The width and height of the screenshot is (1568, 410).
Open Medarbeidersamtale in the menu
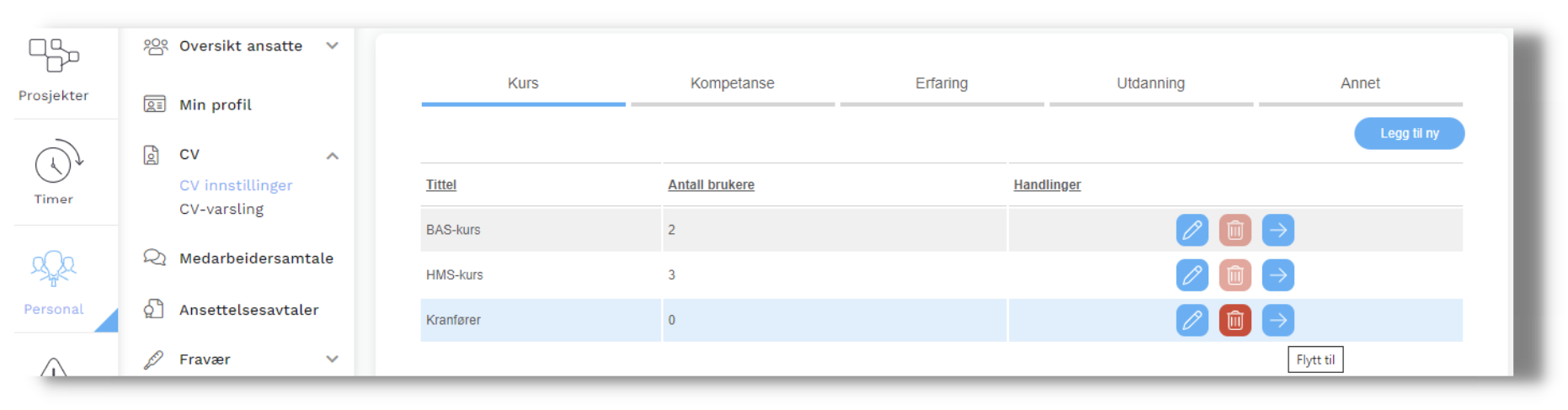pos(256,258)
